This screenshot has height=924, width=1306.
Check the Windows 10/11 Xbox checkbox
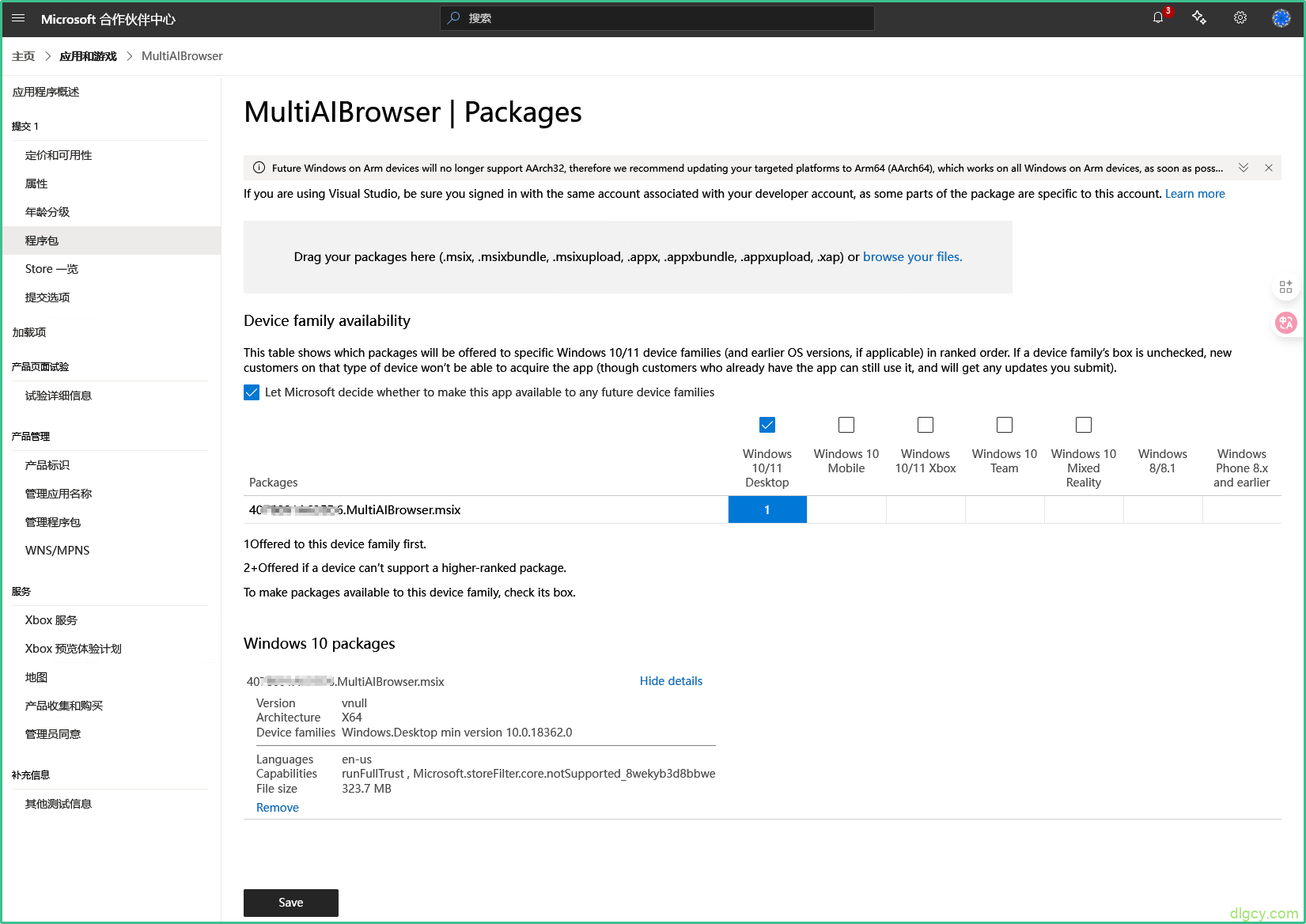pos(926,425)
